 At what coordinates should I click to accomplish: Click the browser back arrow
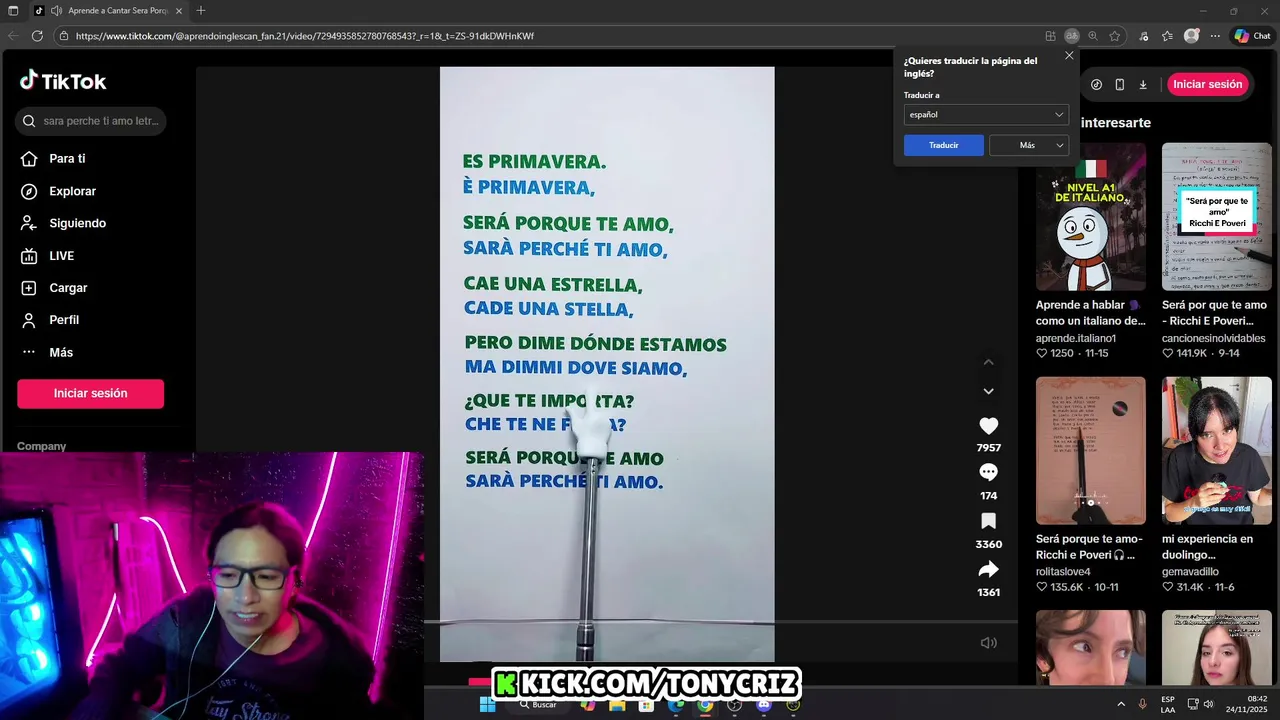point(13,36)
